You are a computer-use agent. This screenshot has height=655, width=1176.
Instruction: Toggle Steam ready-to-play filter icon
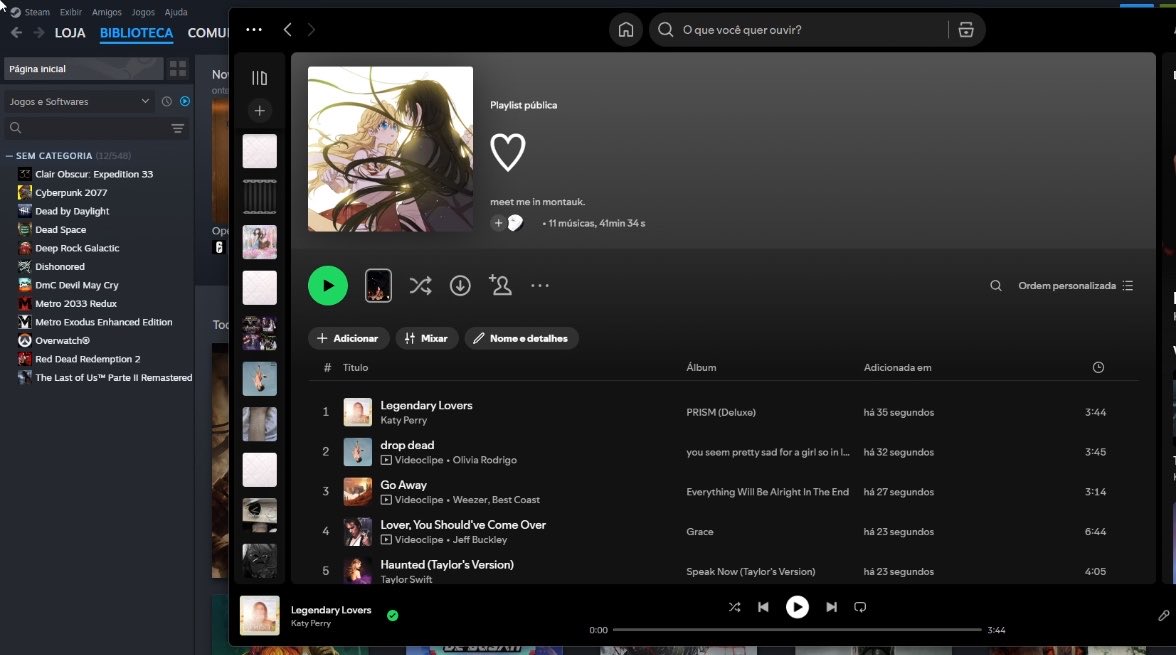[x=184, y=101]
